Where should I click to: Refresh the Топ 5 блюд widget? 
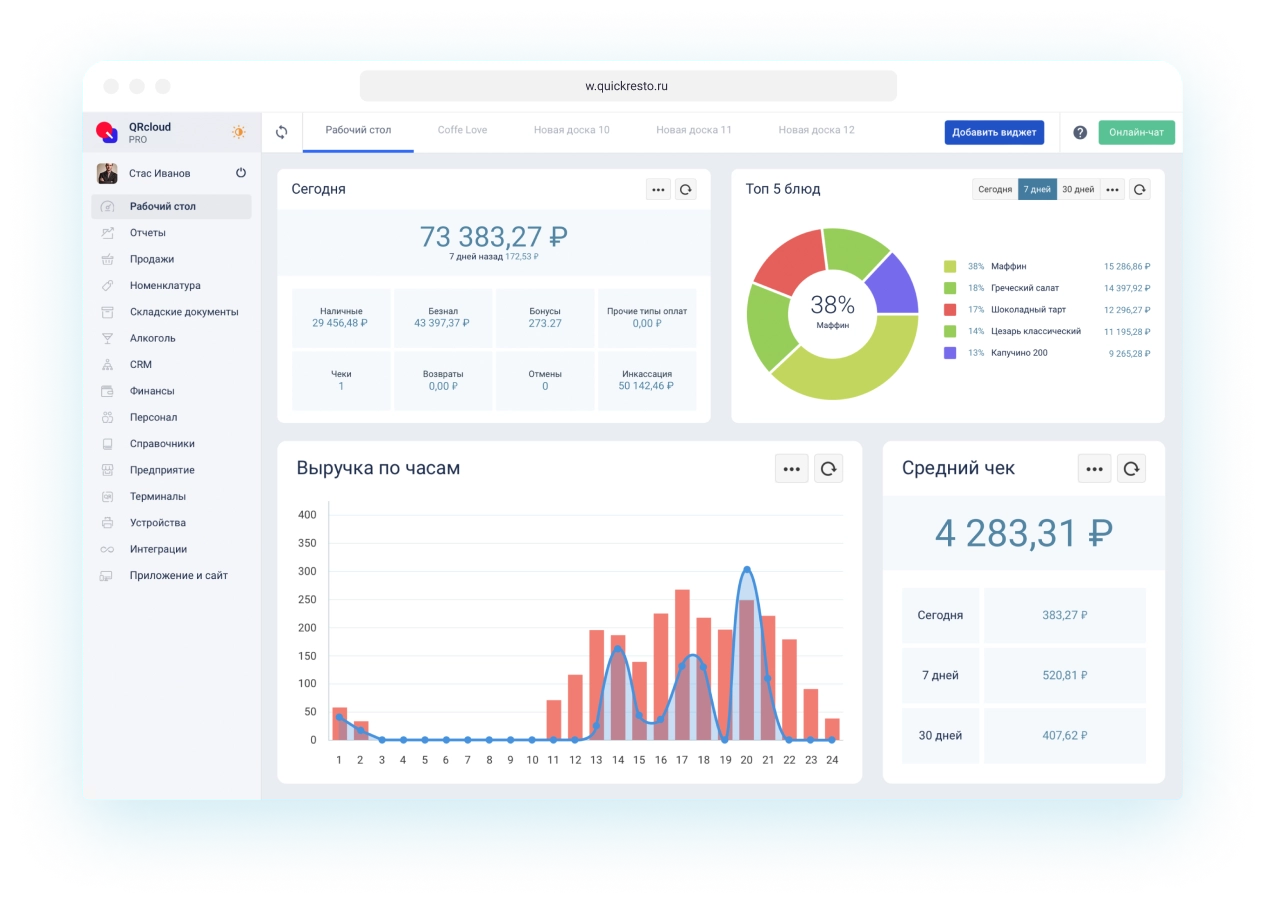(1139, 189)
